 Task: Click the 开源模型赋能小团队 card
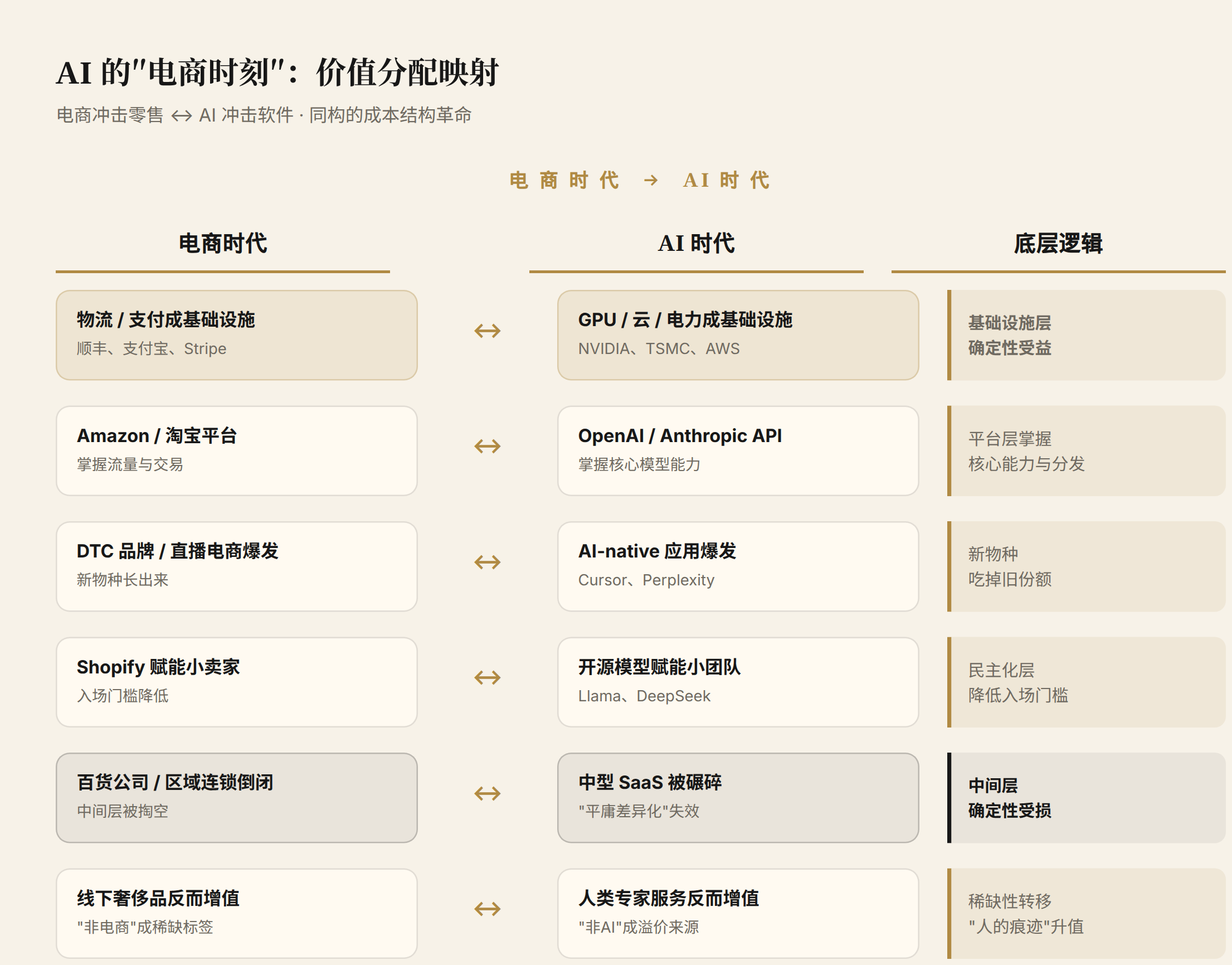(x=738, y=682)
